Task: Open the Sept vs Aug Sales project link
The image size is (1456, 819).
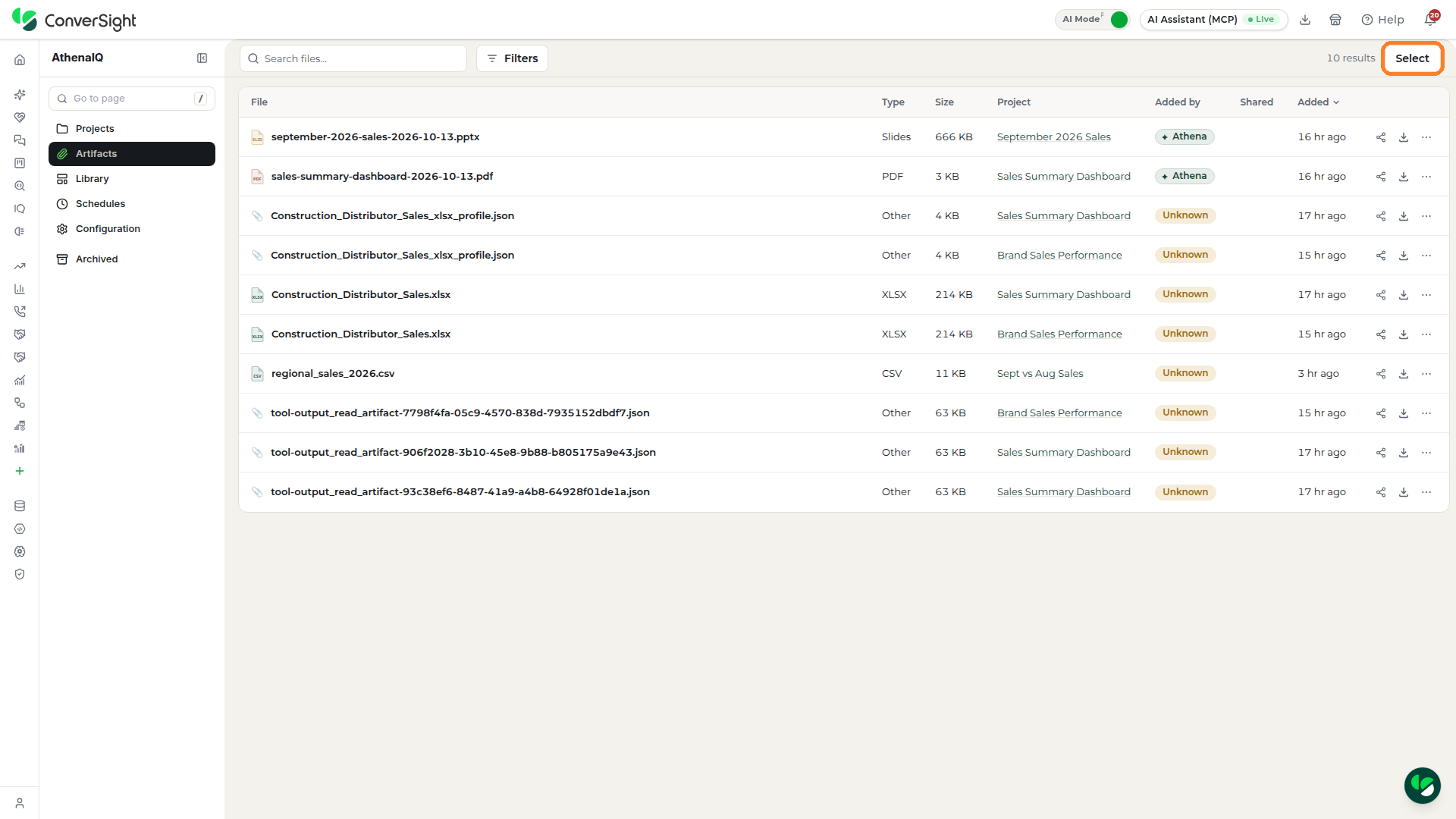Action: tap(1040, 374)
